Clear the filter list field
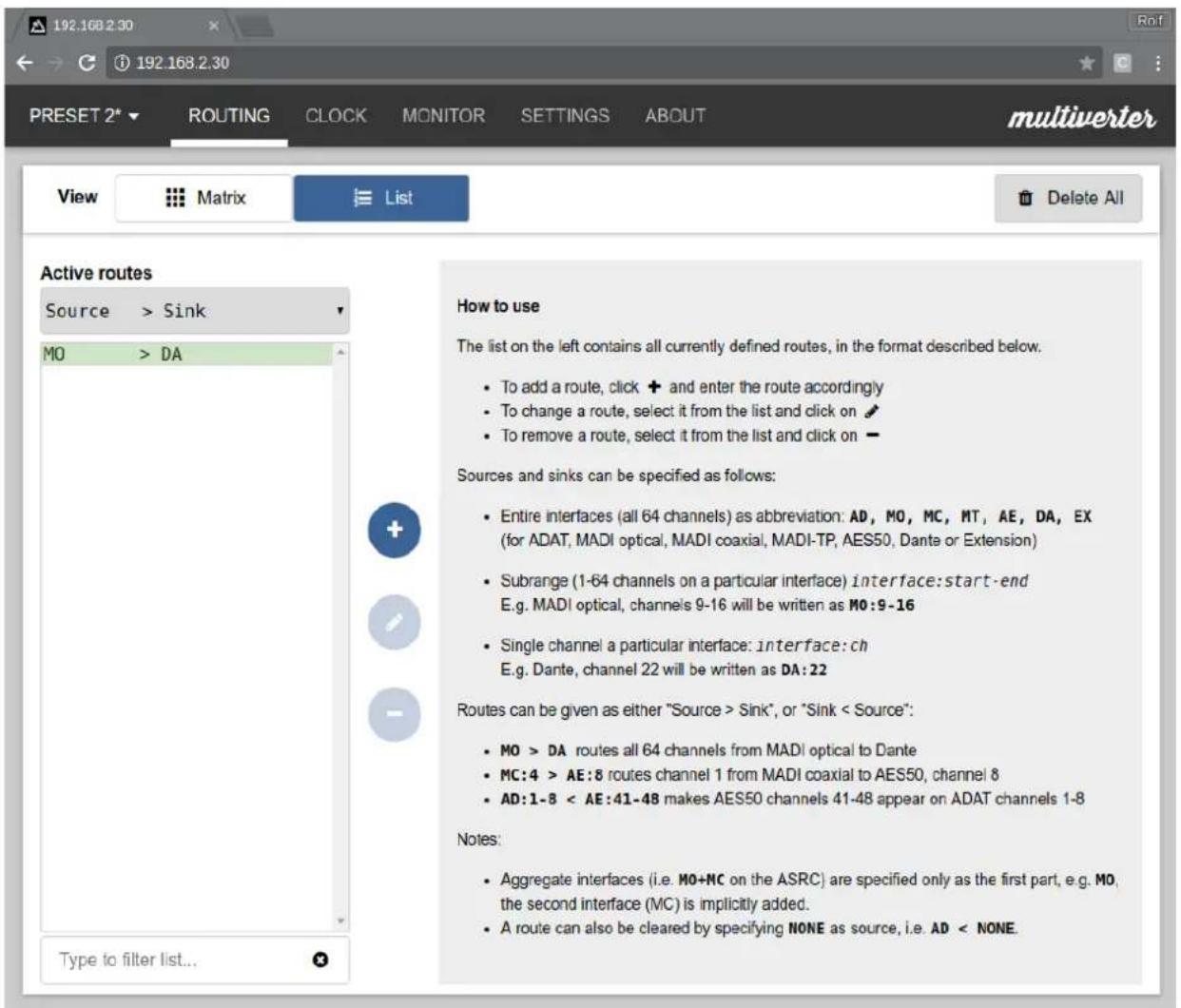This screenshot has height=1008, width=1181. pos(320,960)
